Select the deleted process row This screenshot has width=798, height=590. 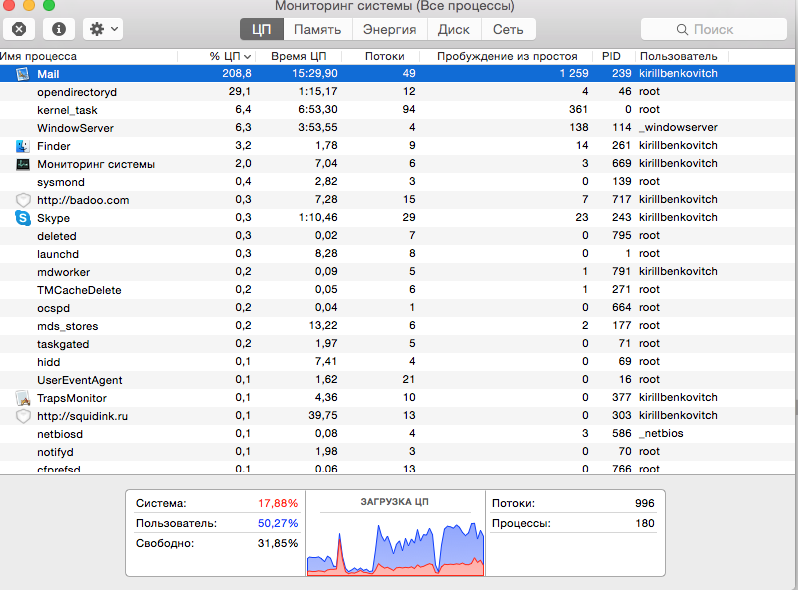pos(397,236)
